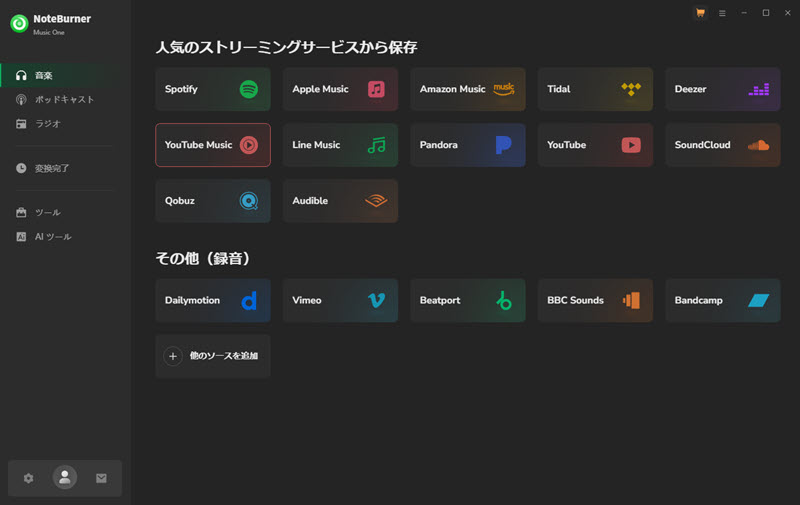This screenshot has height=505, width=800.
Task: Select the Deezer card
Action: 723,89
